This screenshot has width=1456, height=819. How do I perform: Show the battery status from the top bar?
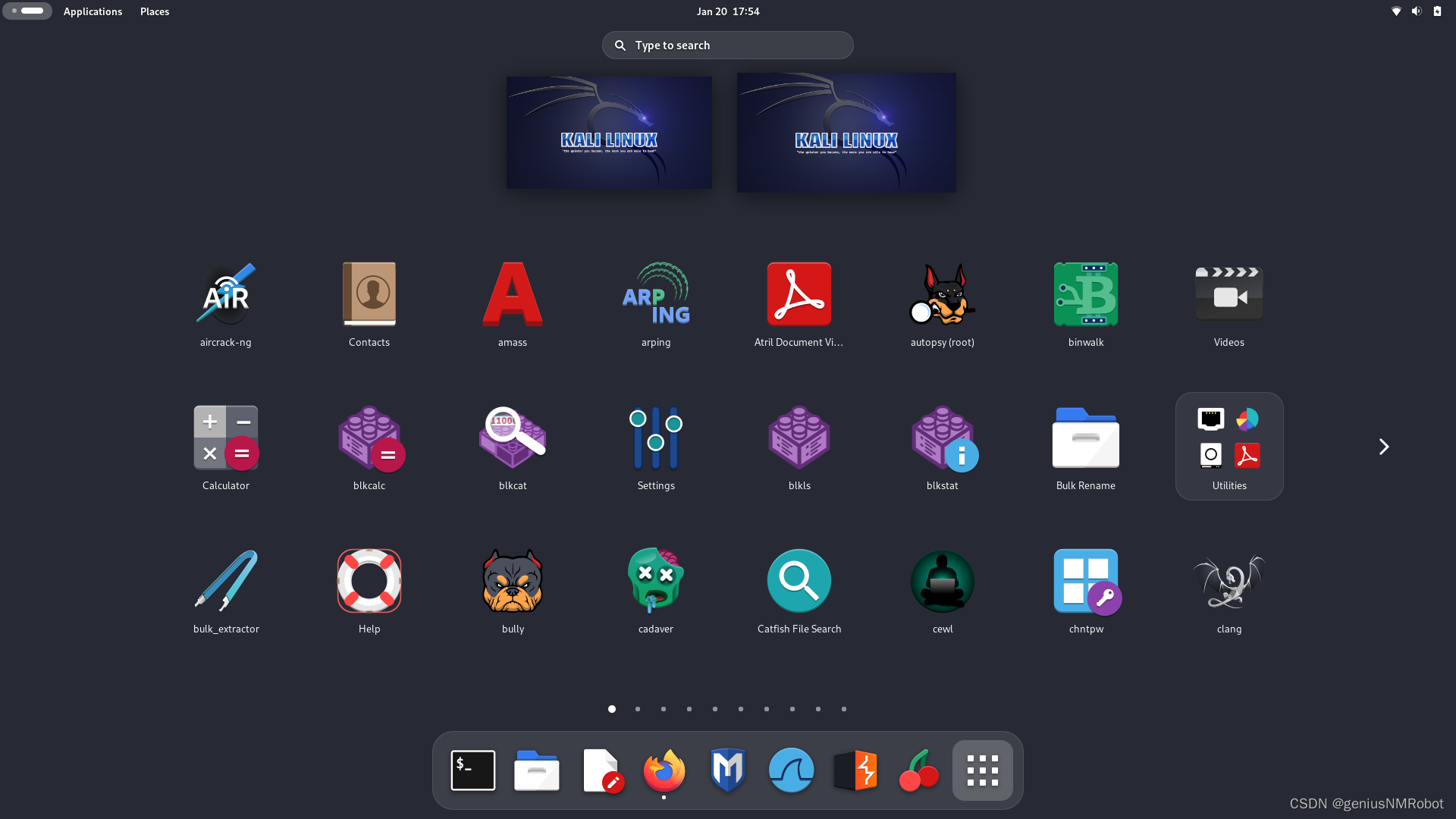(x=1437, y=11)
